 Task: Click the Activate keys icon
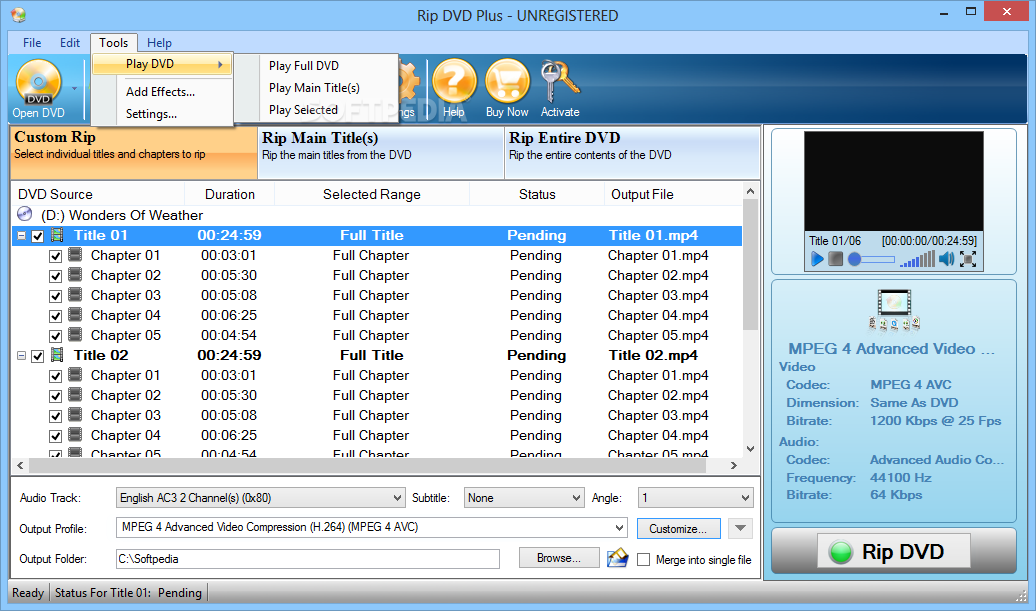click(560, 81)
